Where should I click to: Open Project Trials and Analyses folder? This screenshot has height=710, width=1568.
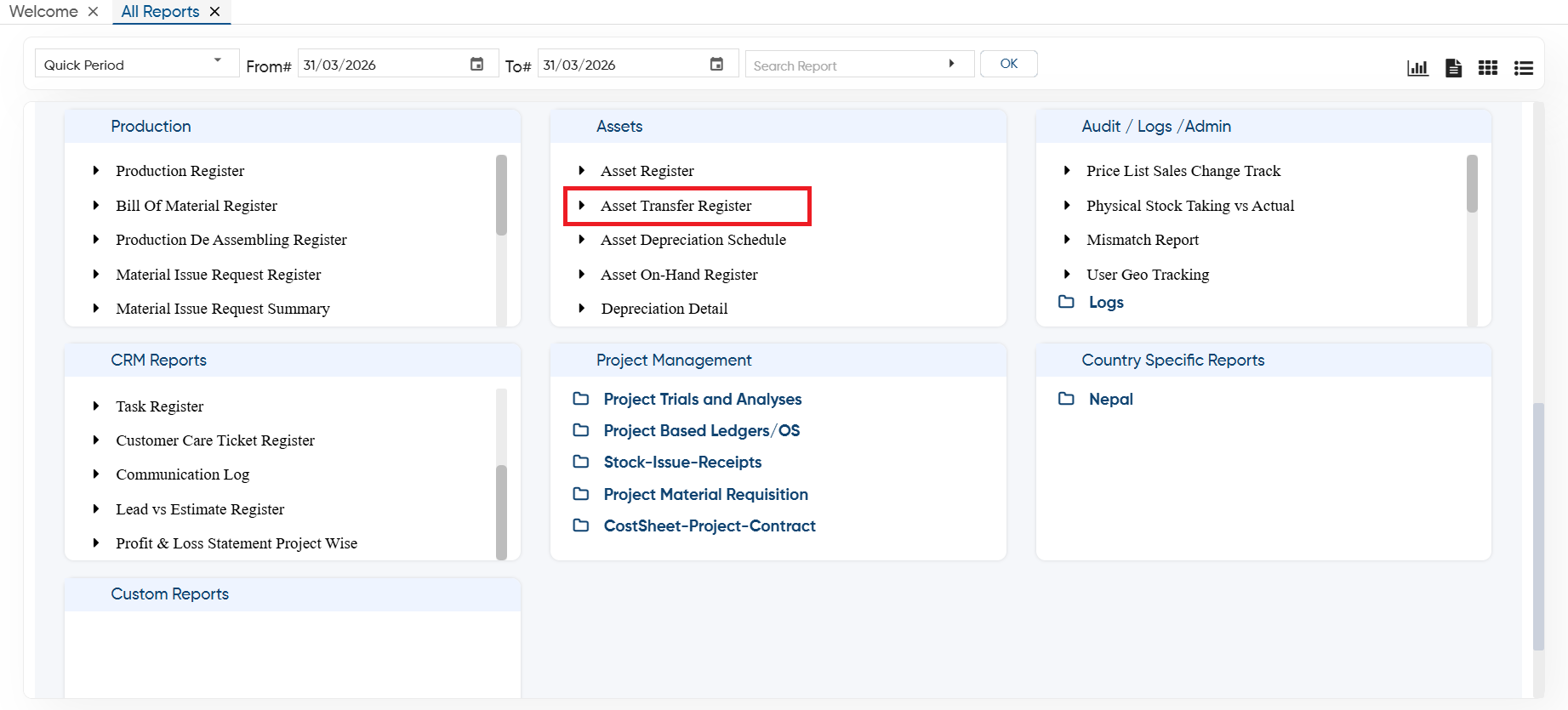tap(703, 399)
